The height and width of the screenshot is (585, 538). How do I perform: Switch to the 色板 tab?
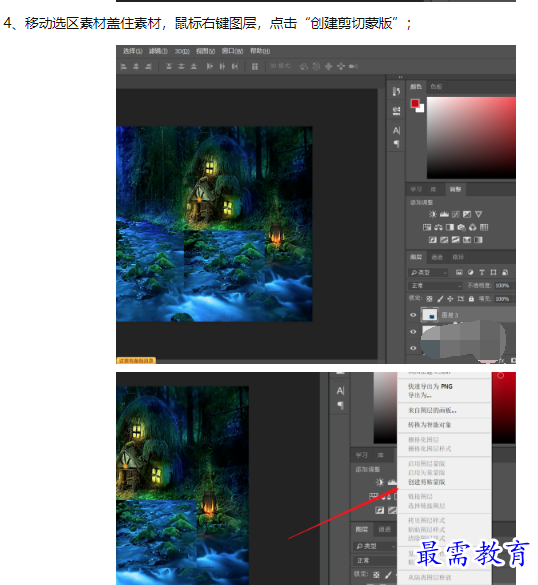click(x=436, y=87)
